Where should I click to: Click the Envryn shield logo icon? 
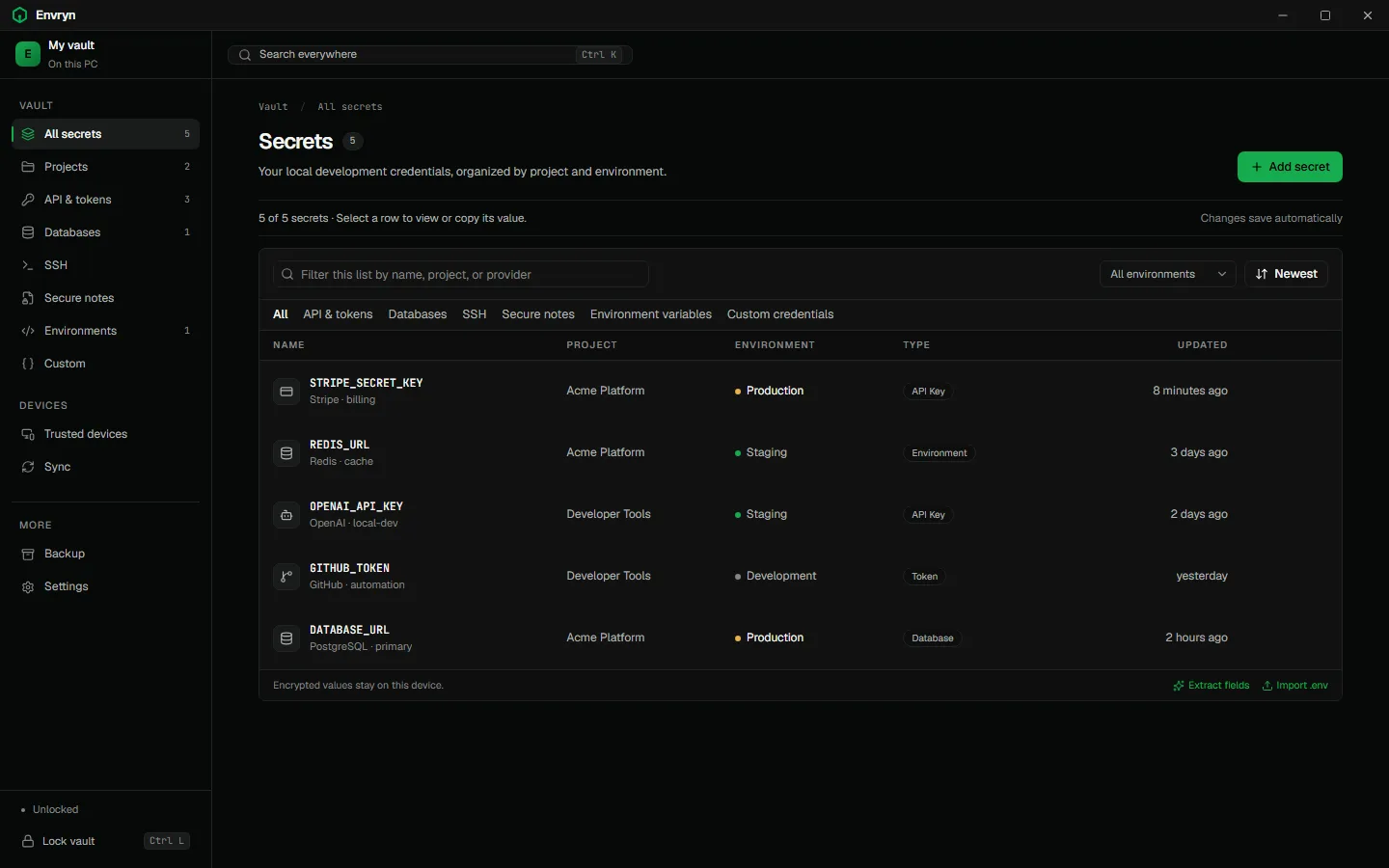(x=19, y=15)
